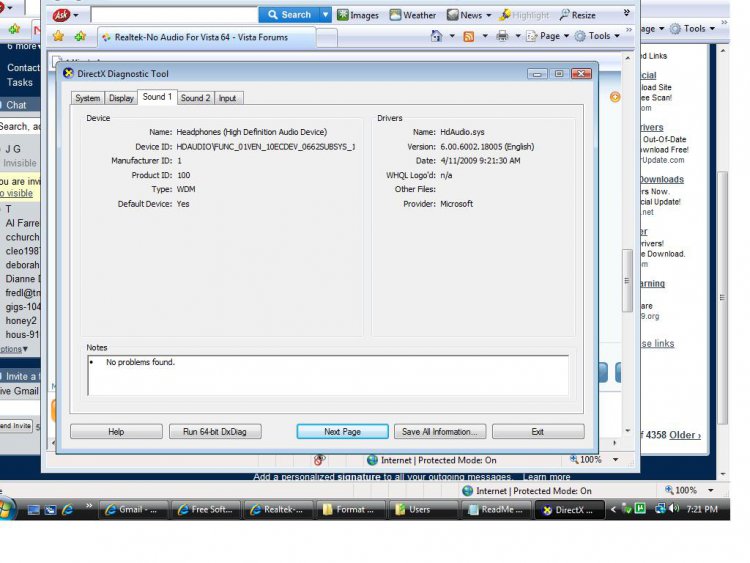Show hidden system tray icons arrow
The height and width of the screenshot is (563, 750).
[613, 510]
